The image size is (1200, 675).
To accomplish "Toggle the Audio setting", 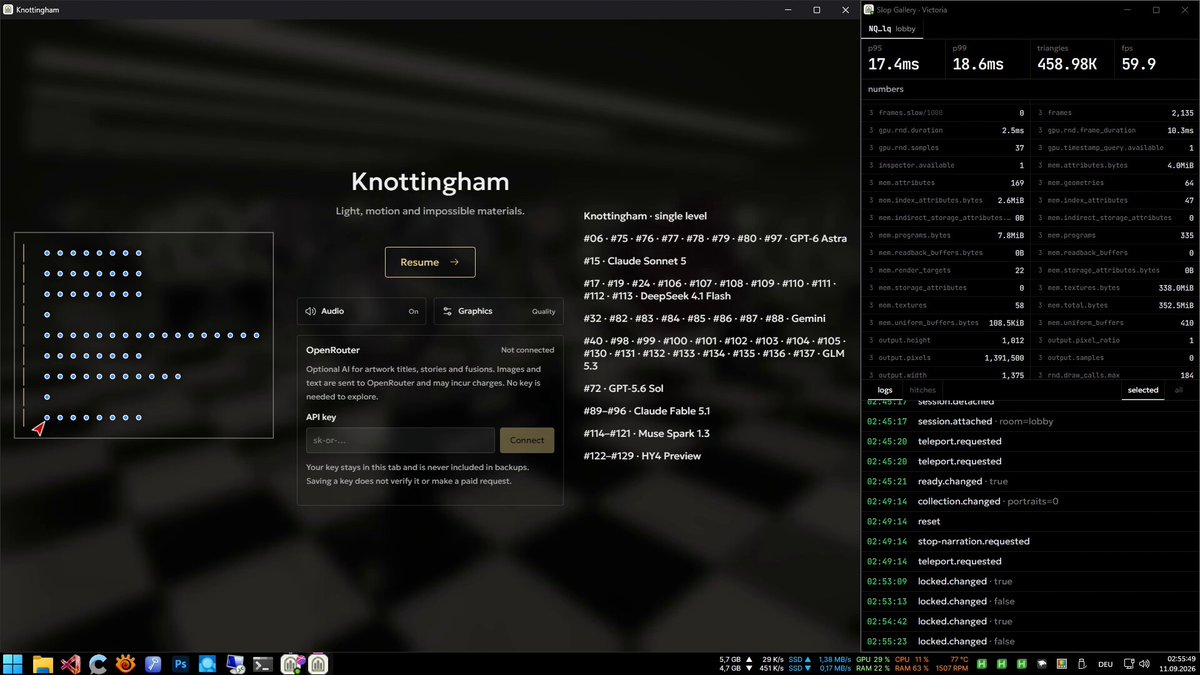I will coord(361,311).
